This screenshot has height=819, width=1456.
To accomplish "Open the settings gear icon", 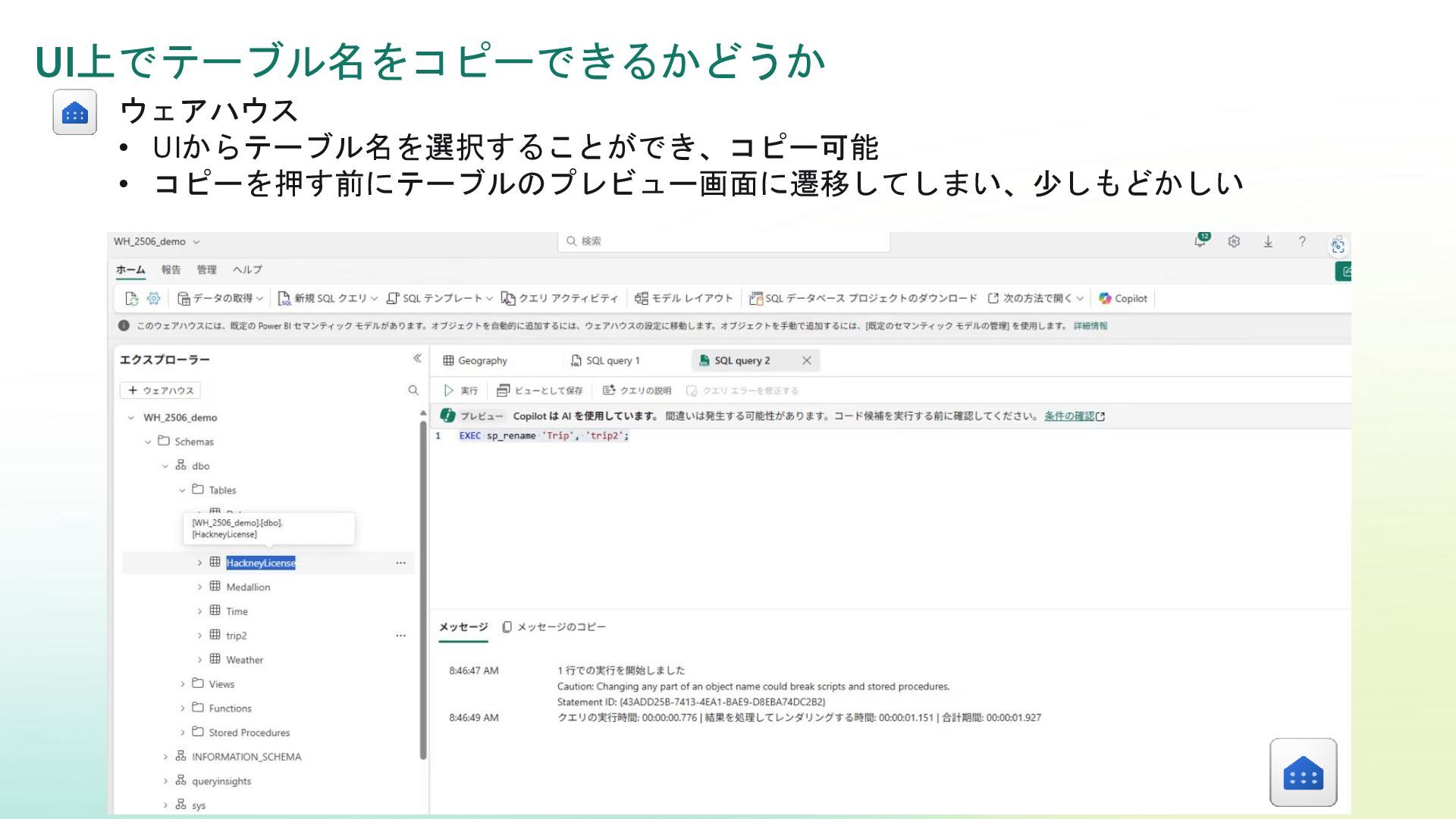I will coord(1234,242).
